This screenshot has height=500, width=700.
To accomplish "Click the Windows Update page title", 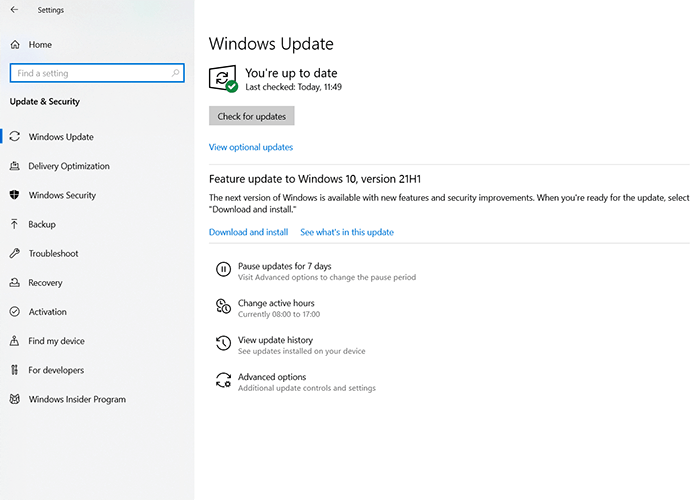I will click(271, 44).
